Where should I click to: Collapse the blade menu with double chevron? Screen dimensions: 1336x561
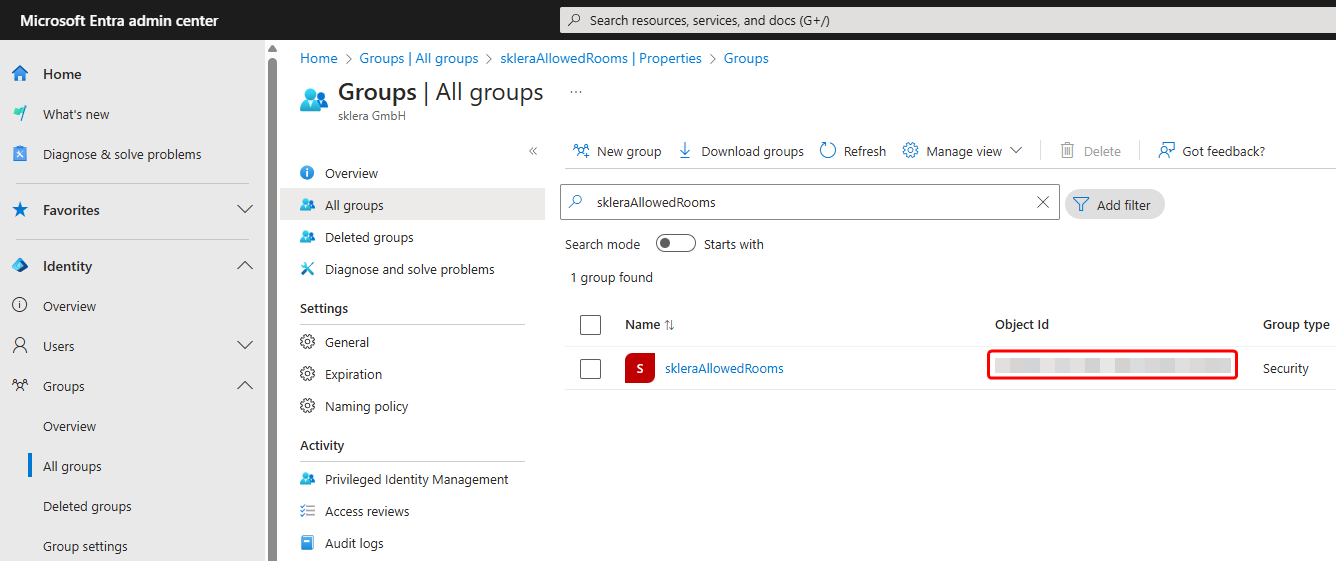533,151
